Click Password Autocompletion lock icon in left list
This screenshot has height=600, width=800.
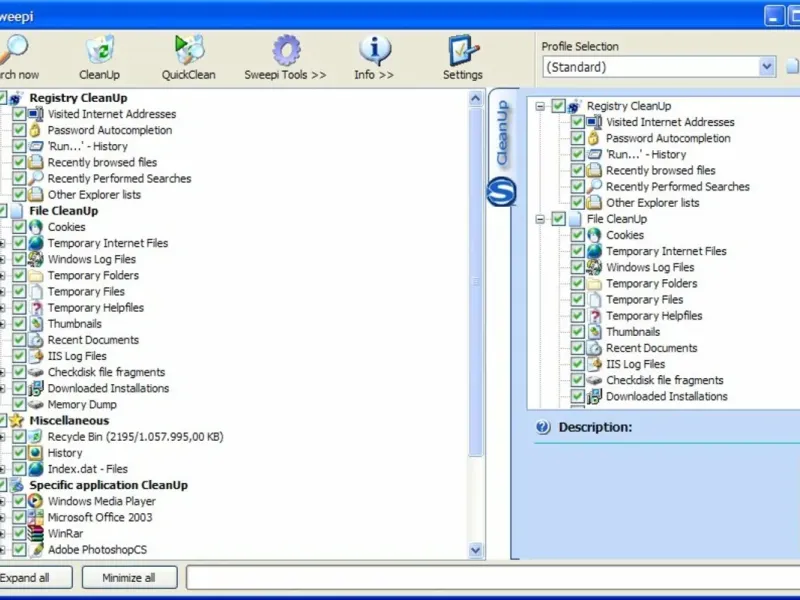pos(35,130)
